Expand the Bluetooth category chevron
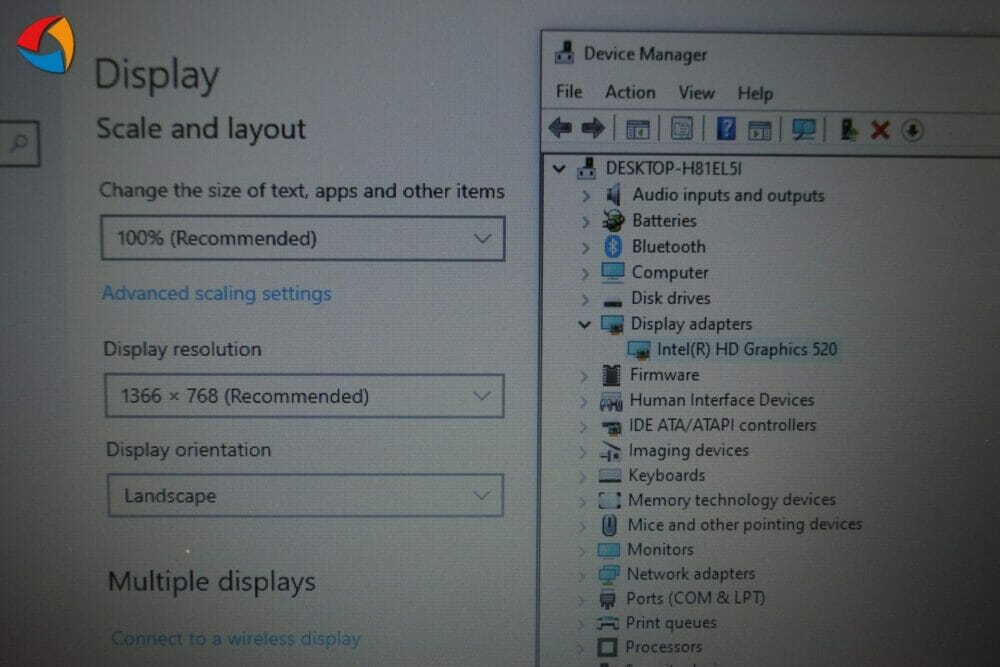The height and width of the screenshot is (667, 1000). (585, 247)
